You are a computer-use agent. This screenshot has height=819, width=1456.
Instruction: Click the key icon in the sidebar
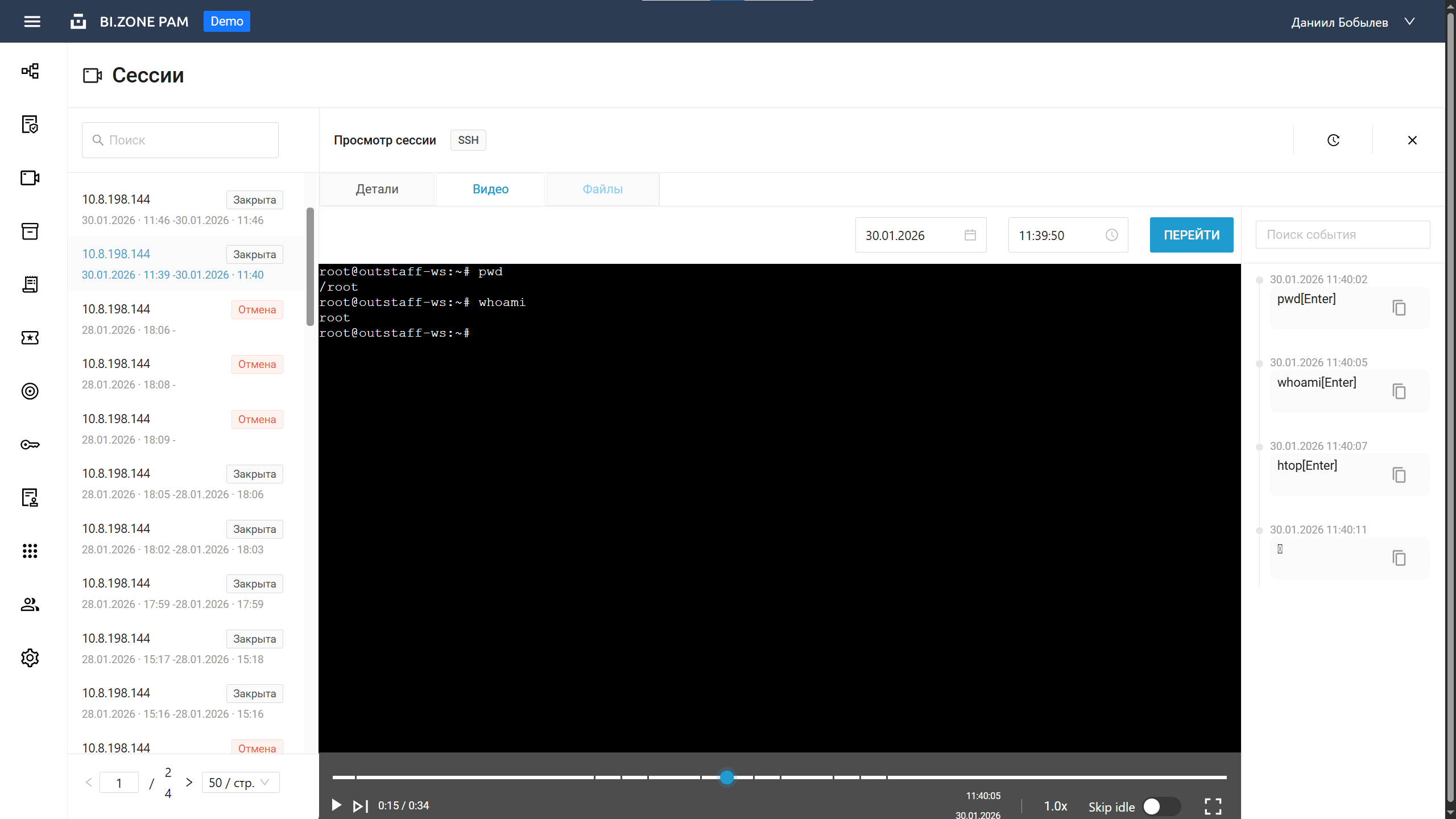click(x=30, y=445)
